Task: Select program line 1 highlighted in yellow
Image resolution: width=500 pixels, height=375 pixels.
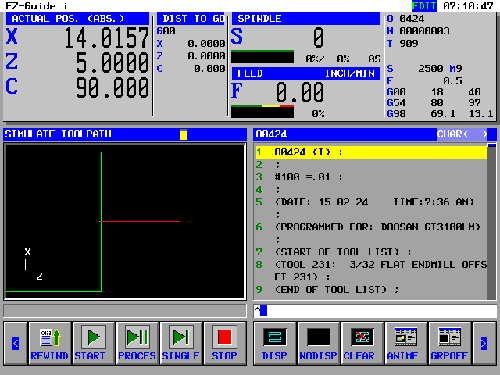Action: [371, 152]
